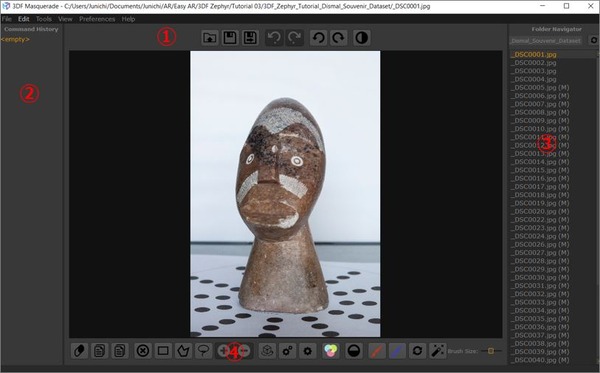Select _DSC0033.jpg (M) in the file list
Screen dimensions: 600x373
540,302
